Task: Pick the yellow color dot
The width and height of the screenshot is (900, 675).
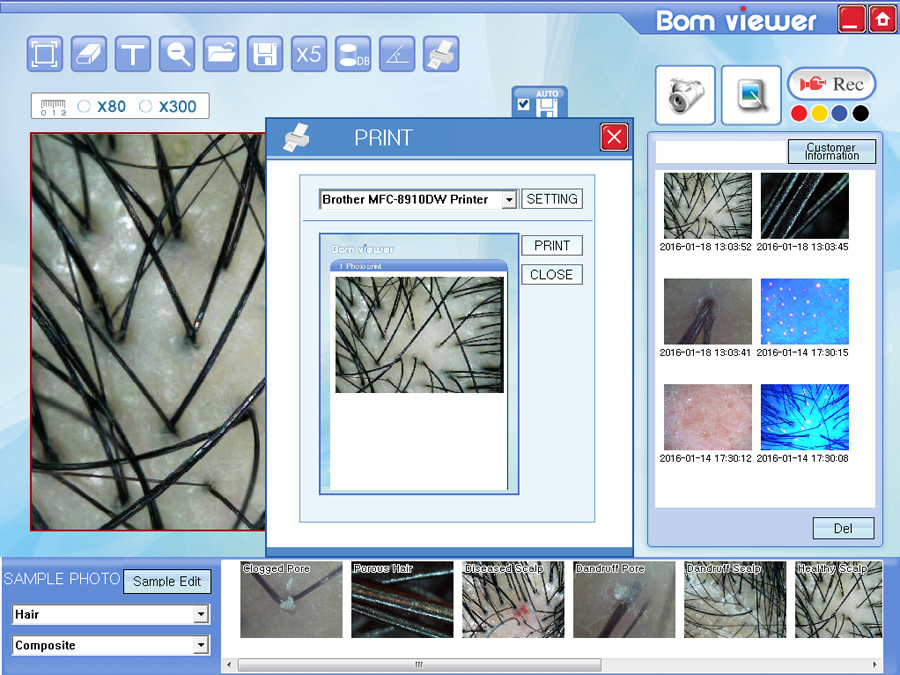Action: pyautogui.click(x=819, y=113)
